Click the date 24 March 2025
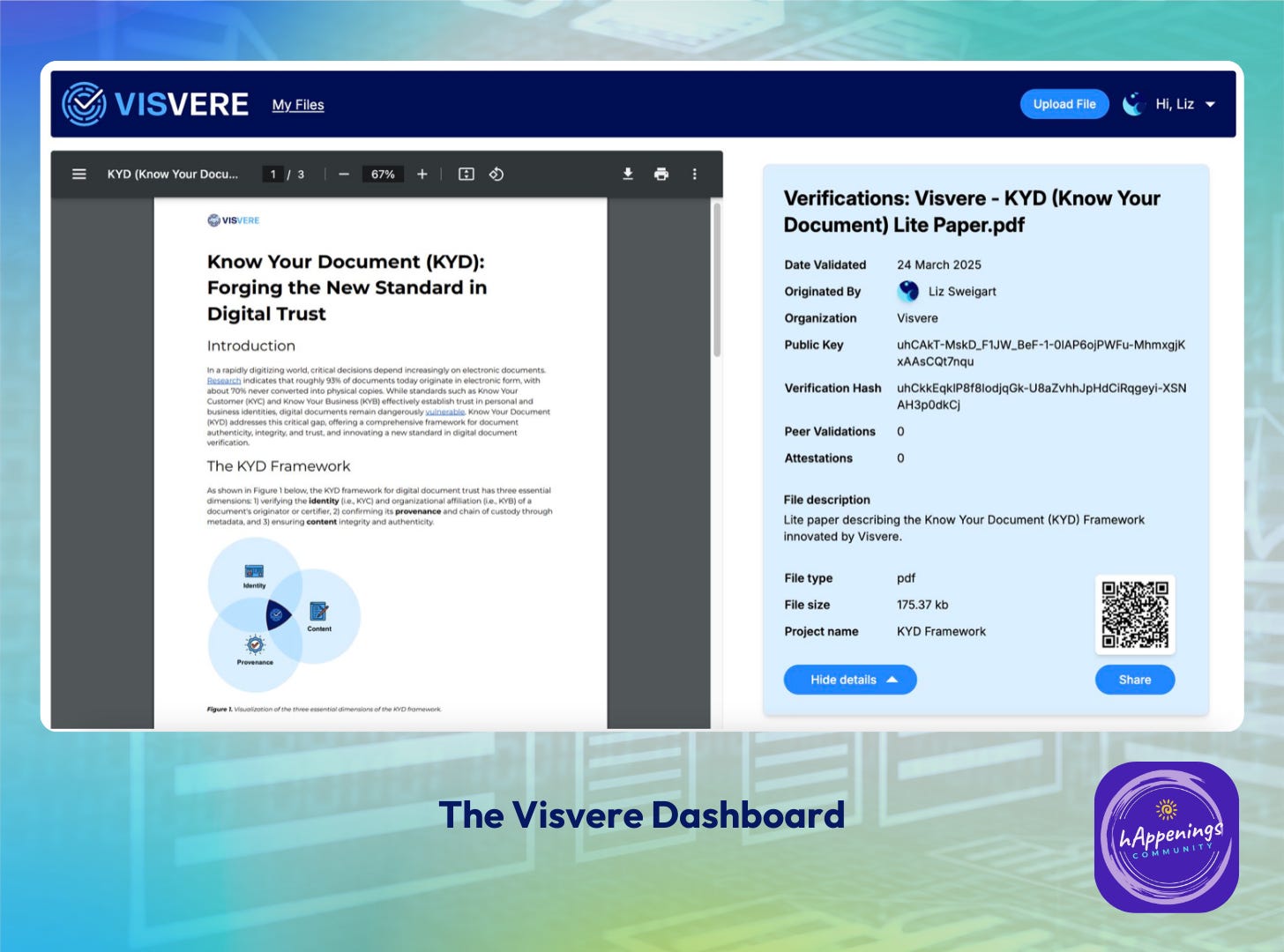 click(x=939, y=264)
